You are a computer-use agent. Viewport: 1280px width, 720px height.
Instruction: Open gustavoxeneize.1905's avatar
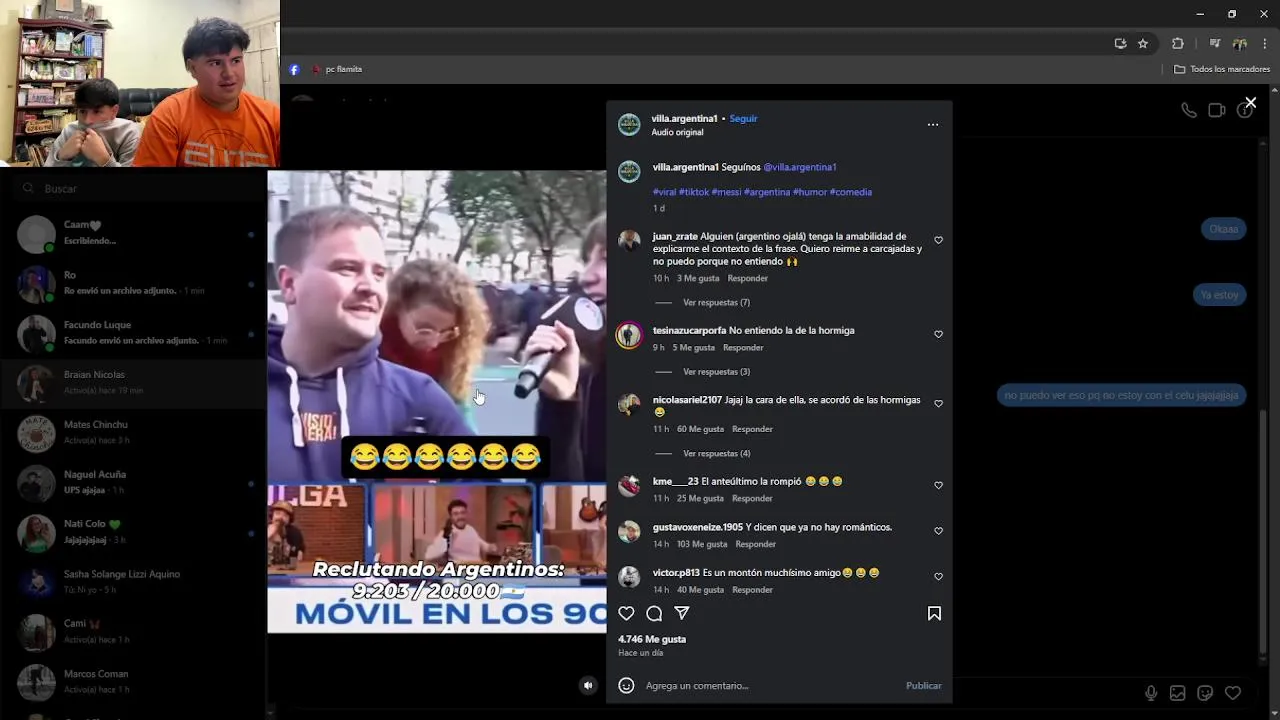click(x=629, y=531)
